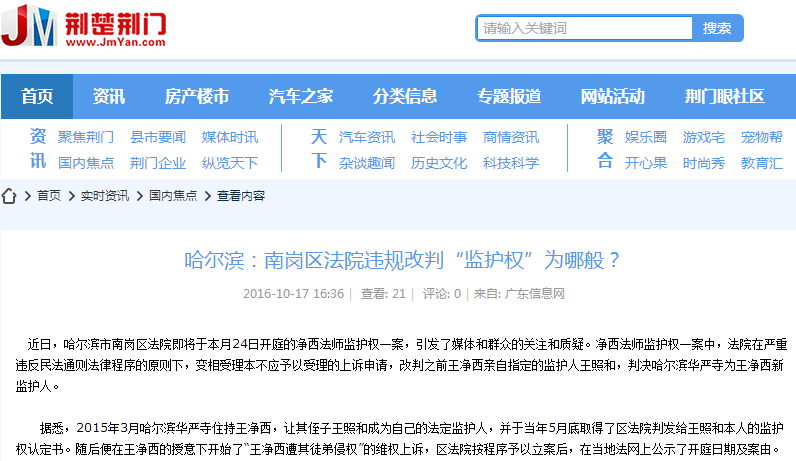Image resolution: width=796 pixels, height=461 pixels.
Task: Visit the 开心果 section
Action: point(646,163)
